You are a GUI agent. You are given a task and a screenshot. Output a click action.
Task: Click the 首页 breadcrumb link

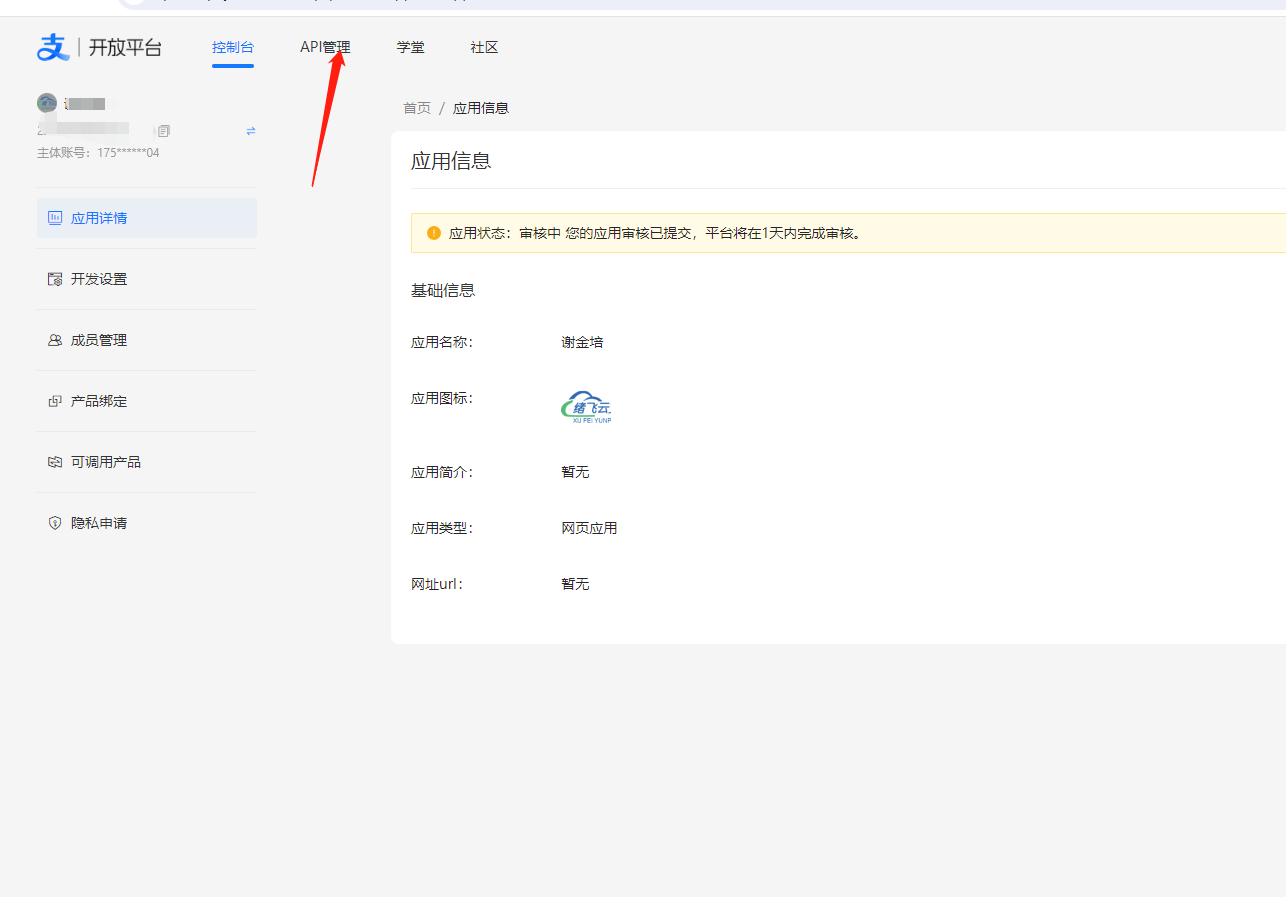click(x=417, y=108)
